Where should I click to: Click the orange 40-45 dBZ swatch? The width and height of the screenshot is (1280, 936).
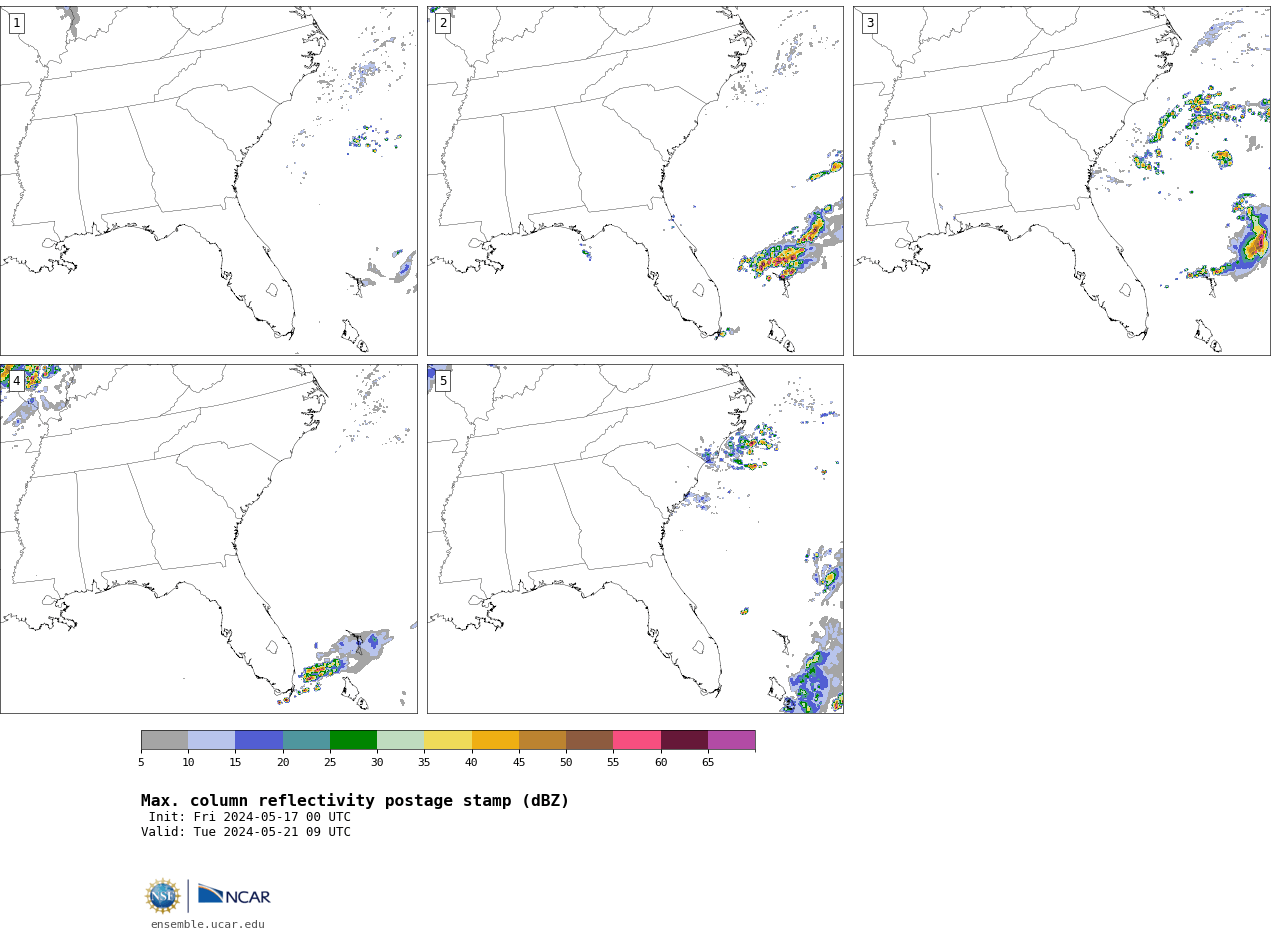point(495,740)
